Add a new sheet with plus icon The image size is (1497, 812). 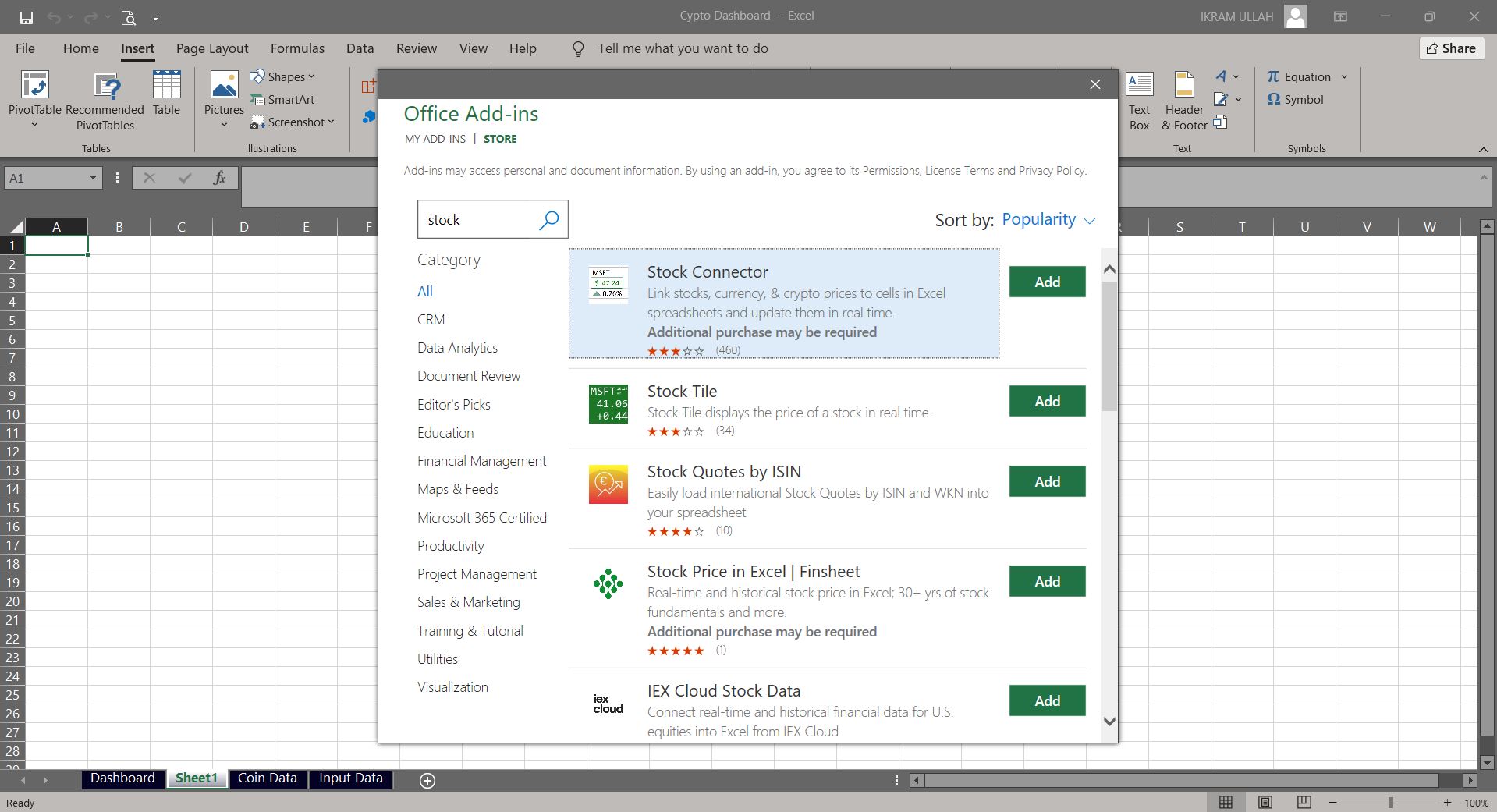click(x=427, y=780)
